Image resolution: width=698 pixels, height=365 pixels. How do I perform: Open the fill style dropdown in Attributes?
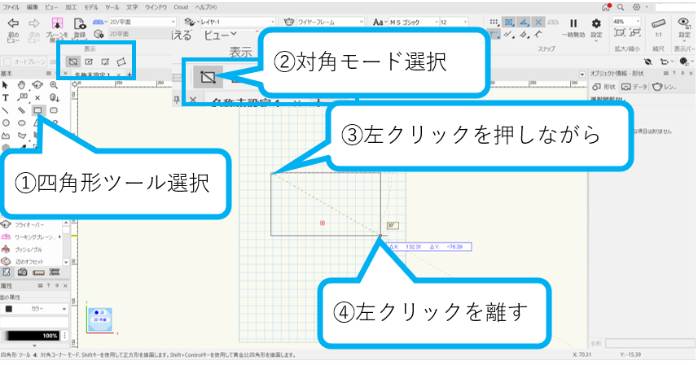[x=34, y=308]
